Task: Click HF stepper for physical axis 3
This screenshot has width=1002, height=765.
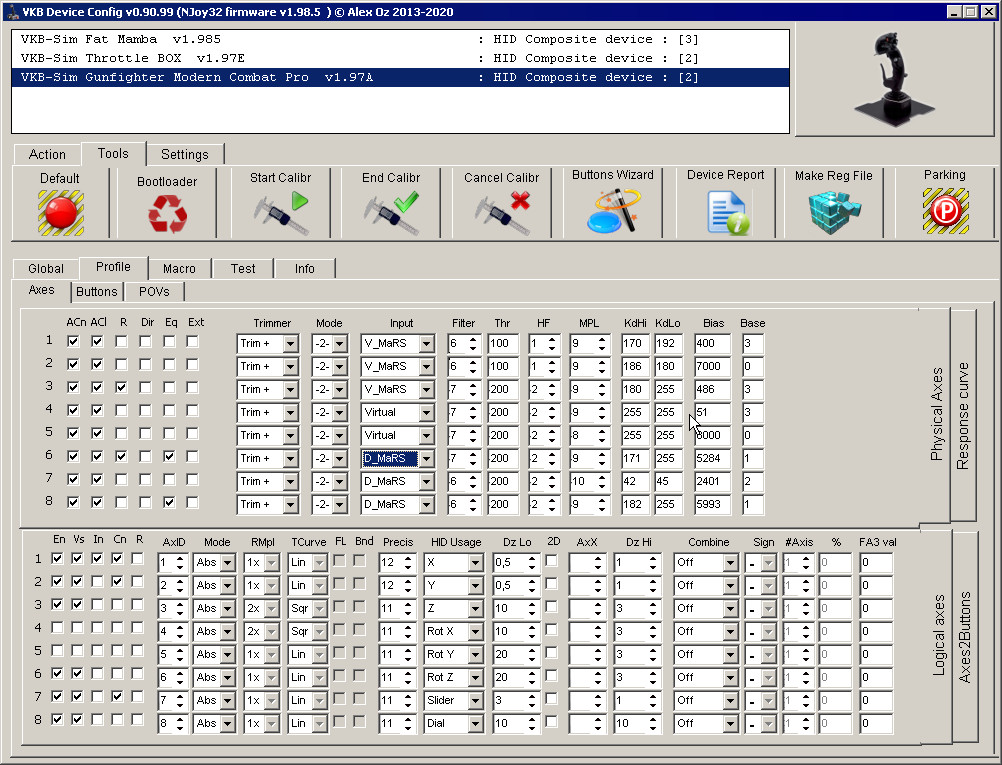Action: pyautogui.click(x=552, y=390)
